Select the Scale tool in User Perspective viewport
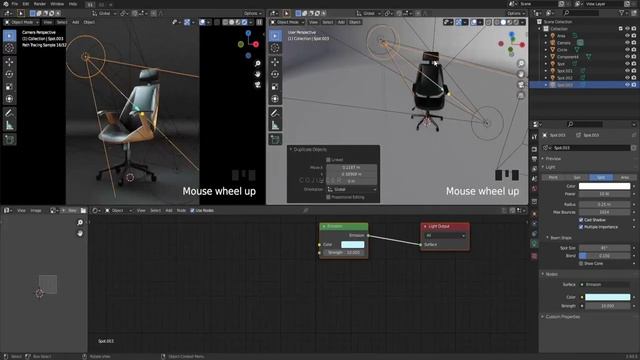 [x=275, y=87]
